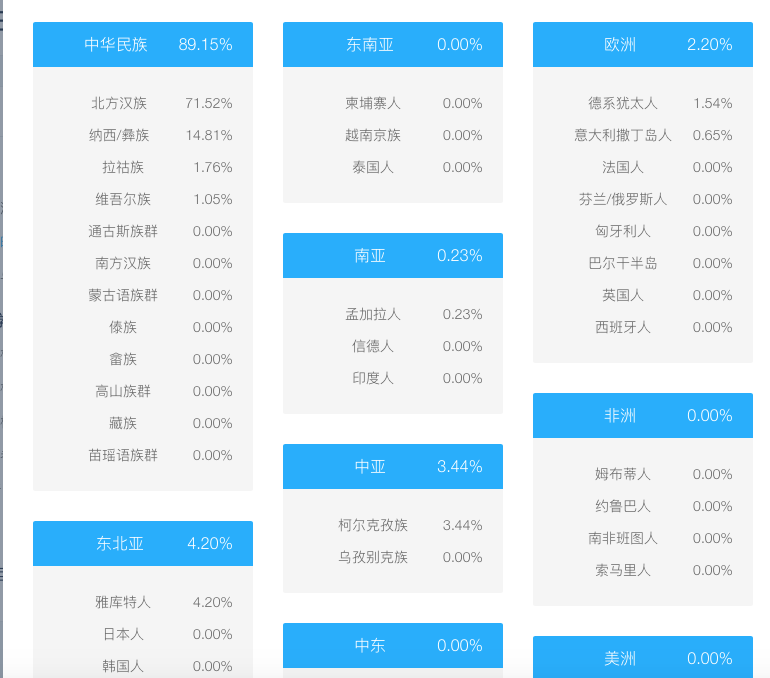Image resolution: width=770 pixels, height=678 pixels.
Task: Click the 中华民族 card header
Action: click(x=142, y=44)
